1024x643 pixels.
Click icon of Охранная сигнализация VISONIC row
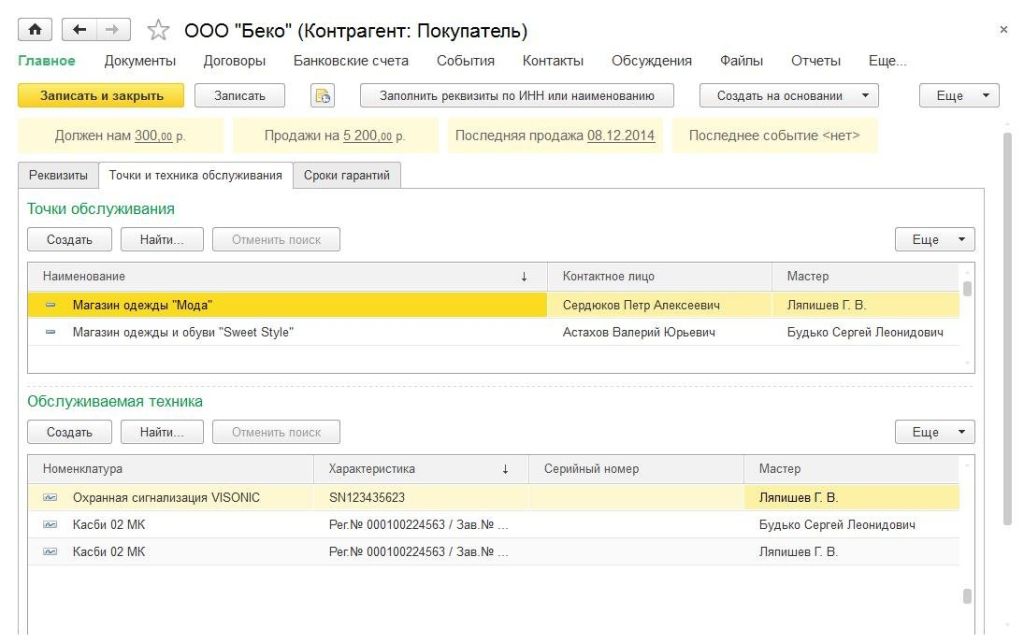click(50, 497)
